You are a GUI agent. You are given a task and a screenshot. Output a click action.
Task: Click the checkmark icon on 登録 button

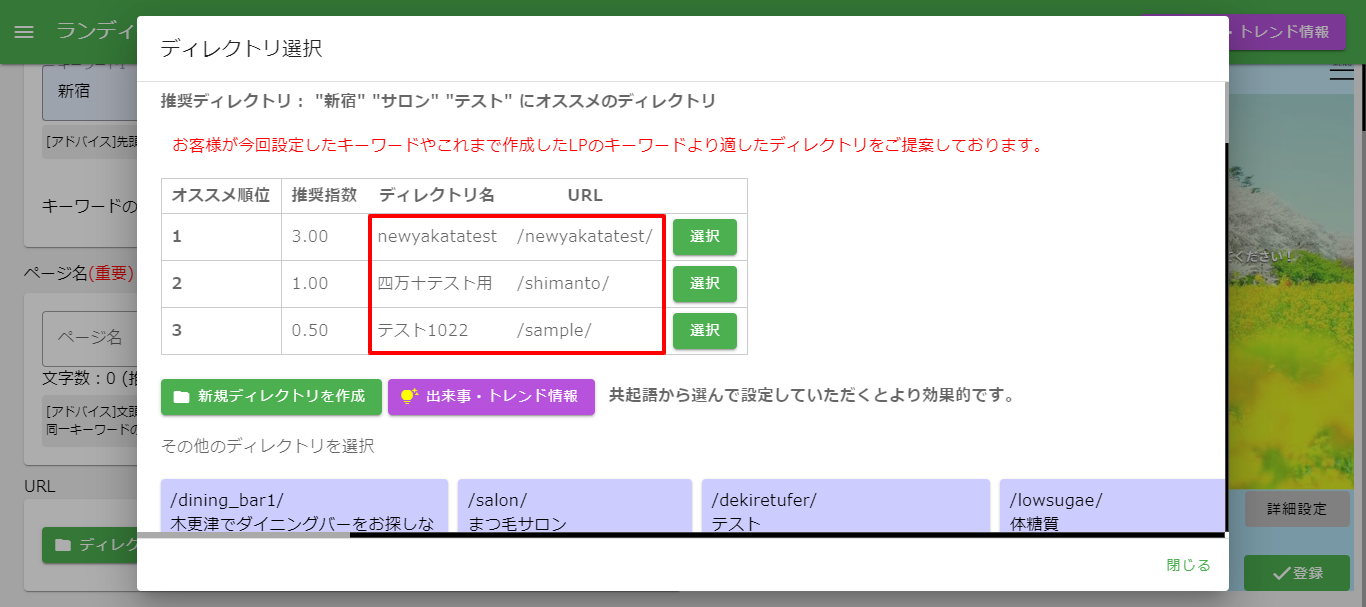1281,573
